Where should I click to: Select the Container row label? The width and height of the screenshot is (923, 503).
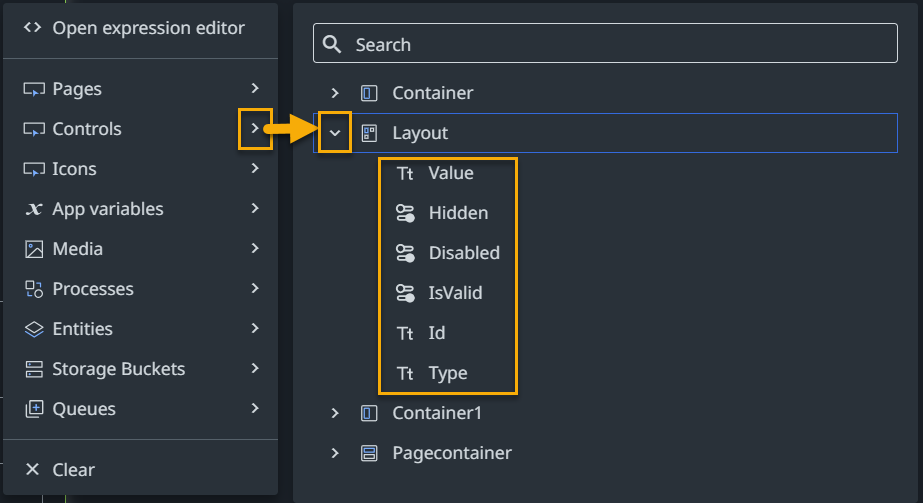[433, 93]
